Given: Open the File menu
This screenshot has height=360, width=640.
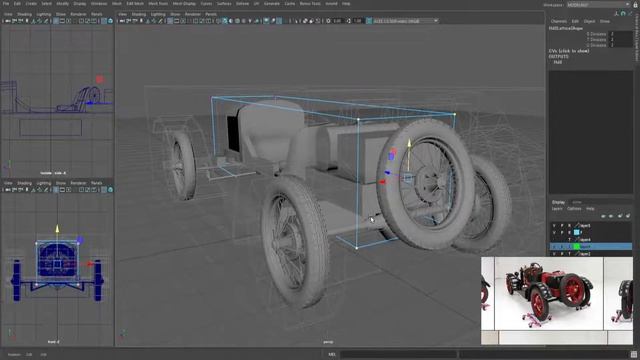Looking at the screenshot, I should pyautogui.click(x=6, y=4).
